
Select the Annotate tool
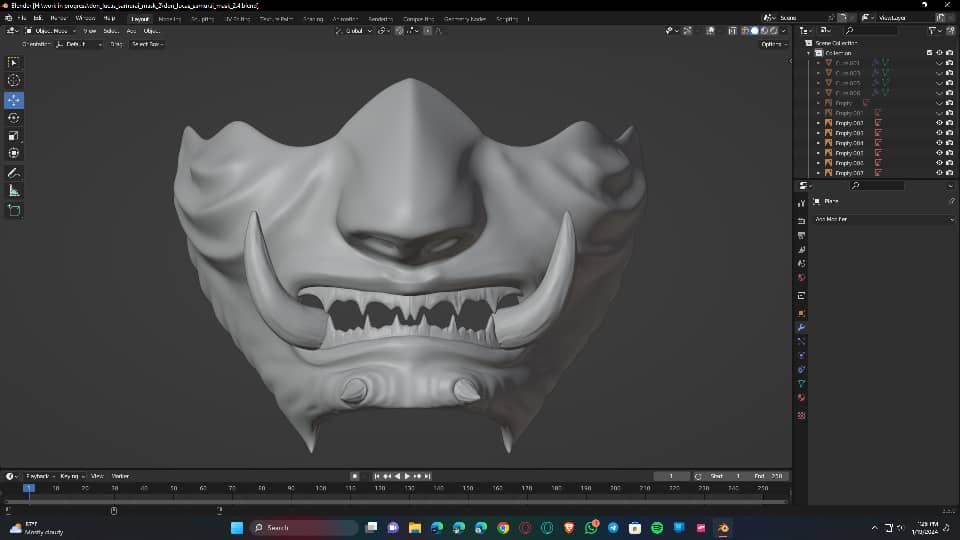pyautogui.click(x=13, y=173)
